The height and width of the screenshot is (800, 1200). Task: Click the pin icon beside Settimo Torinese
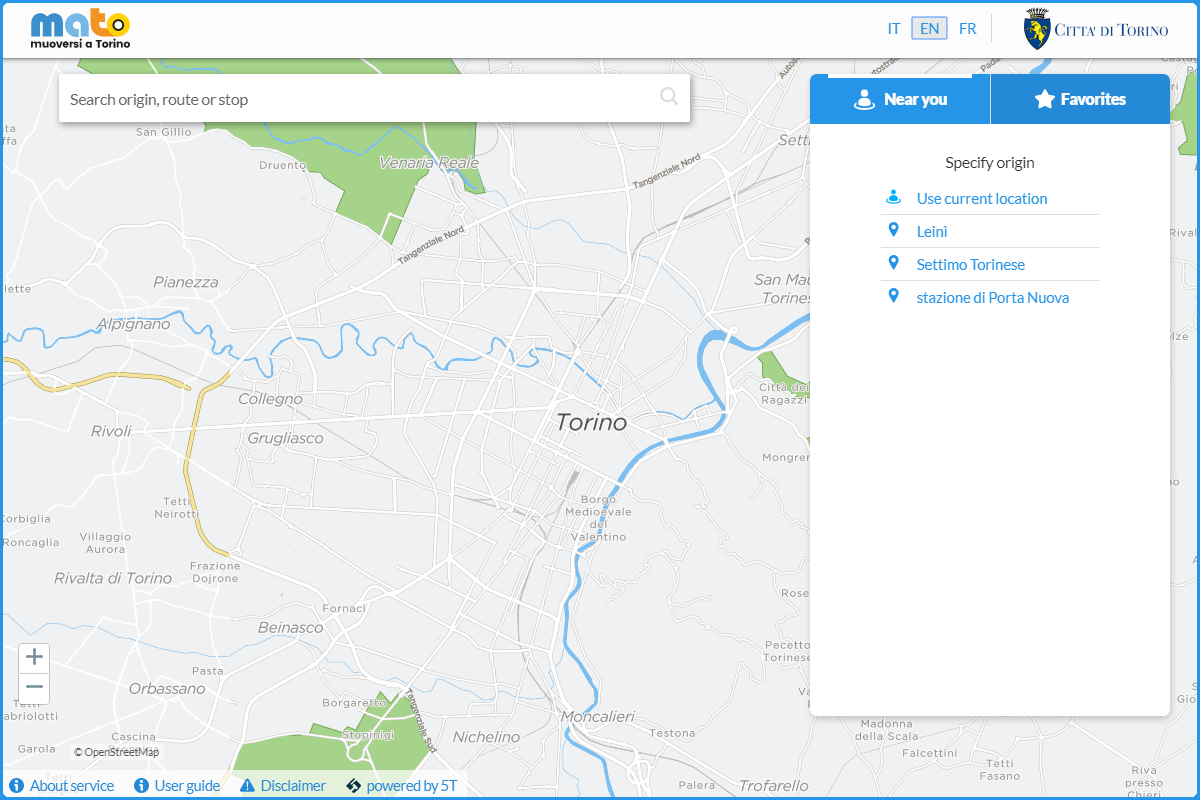894,263
